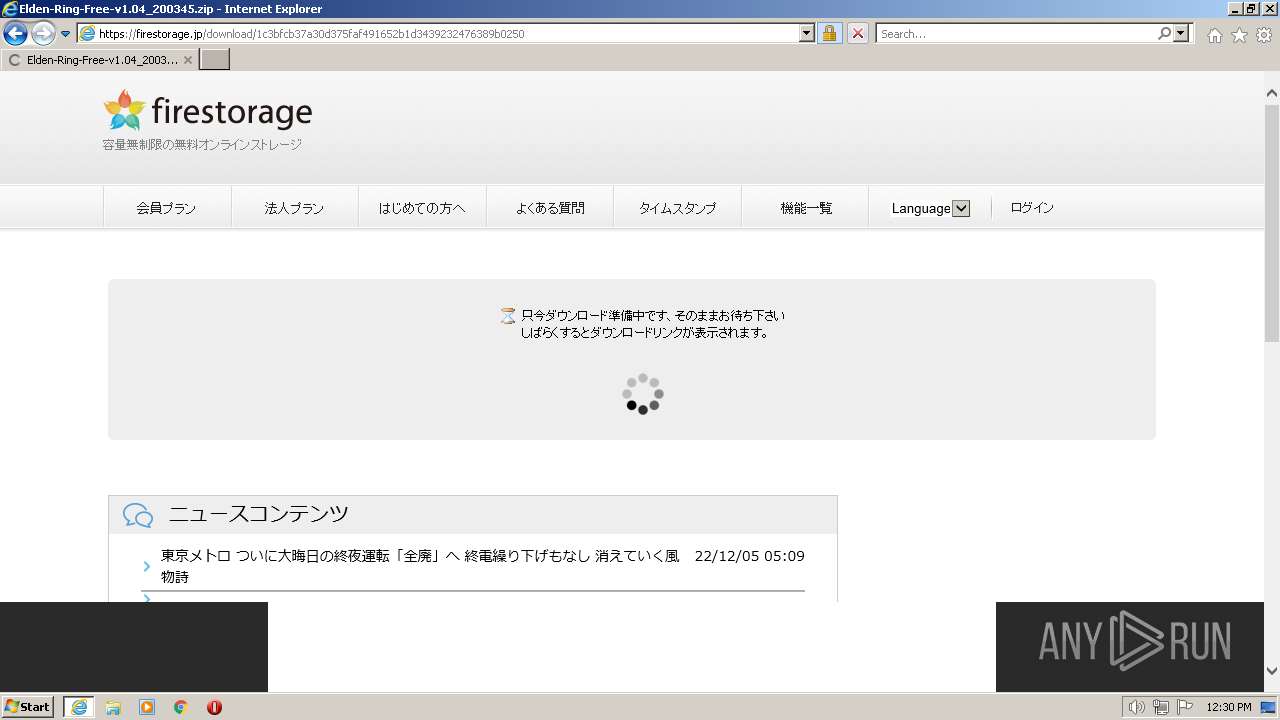Click the vertical scrollbar thumb
The width and height of the screenshot is (1280, 720).
(1272, 222)
